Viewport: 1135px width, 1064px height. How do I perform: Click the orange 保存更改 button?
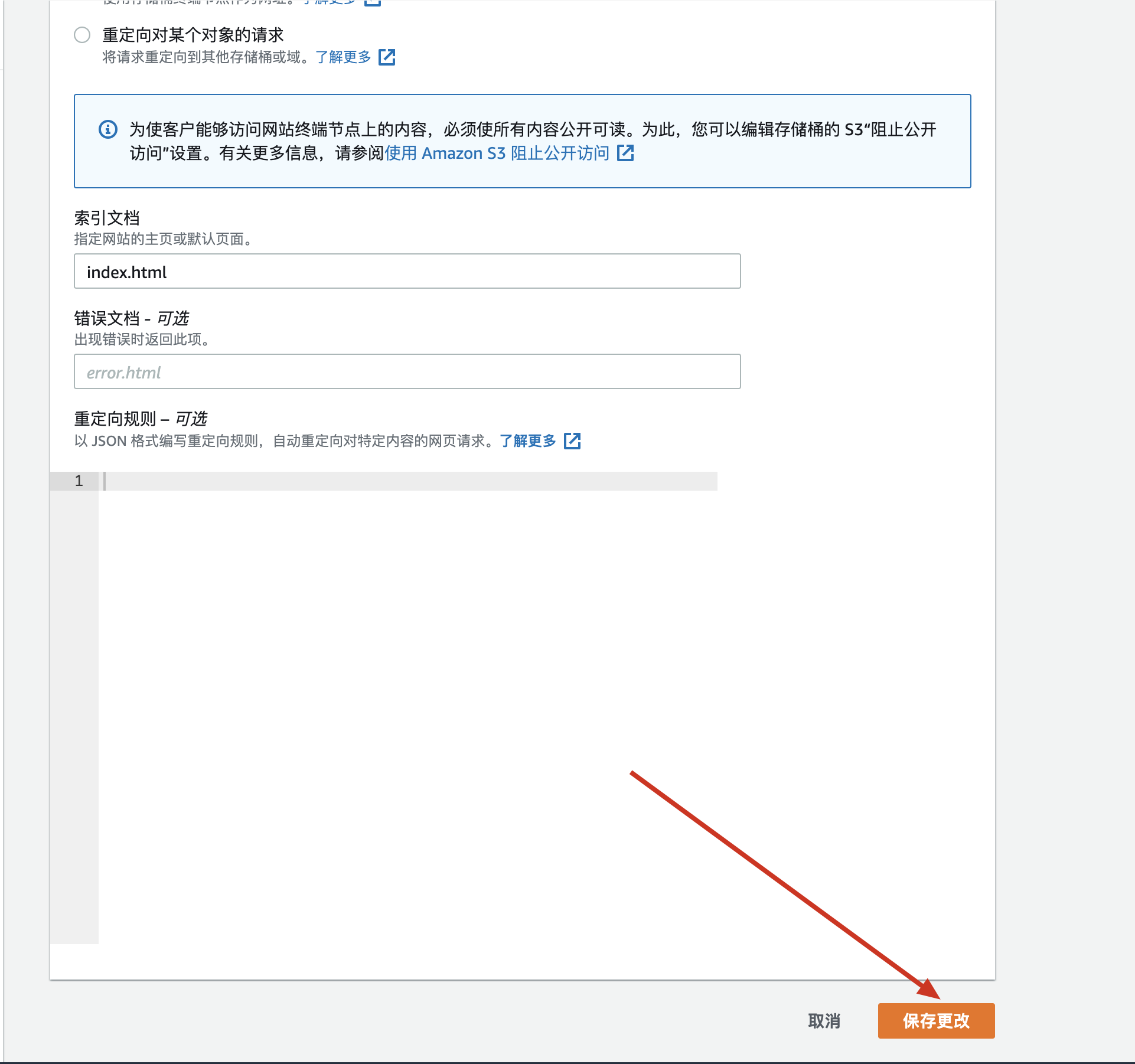point(936,1021)
